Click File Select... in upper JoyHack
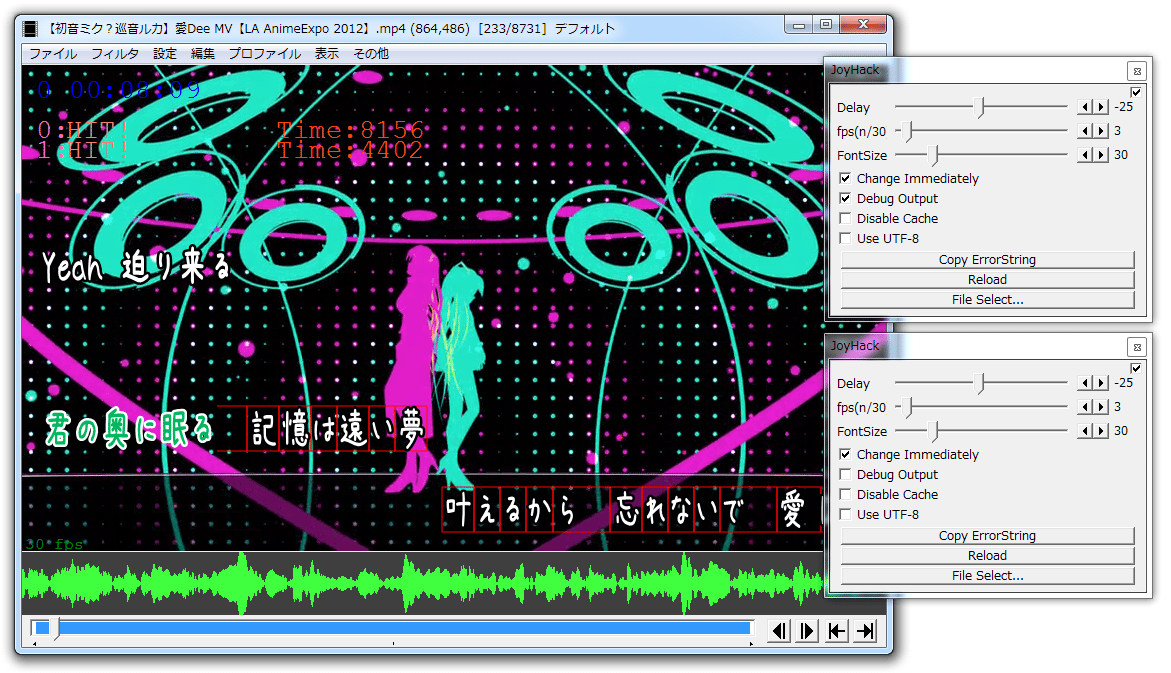 click(987, 300)
